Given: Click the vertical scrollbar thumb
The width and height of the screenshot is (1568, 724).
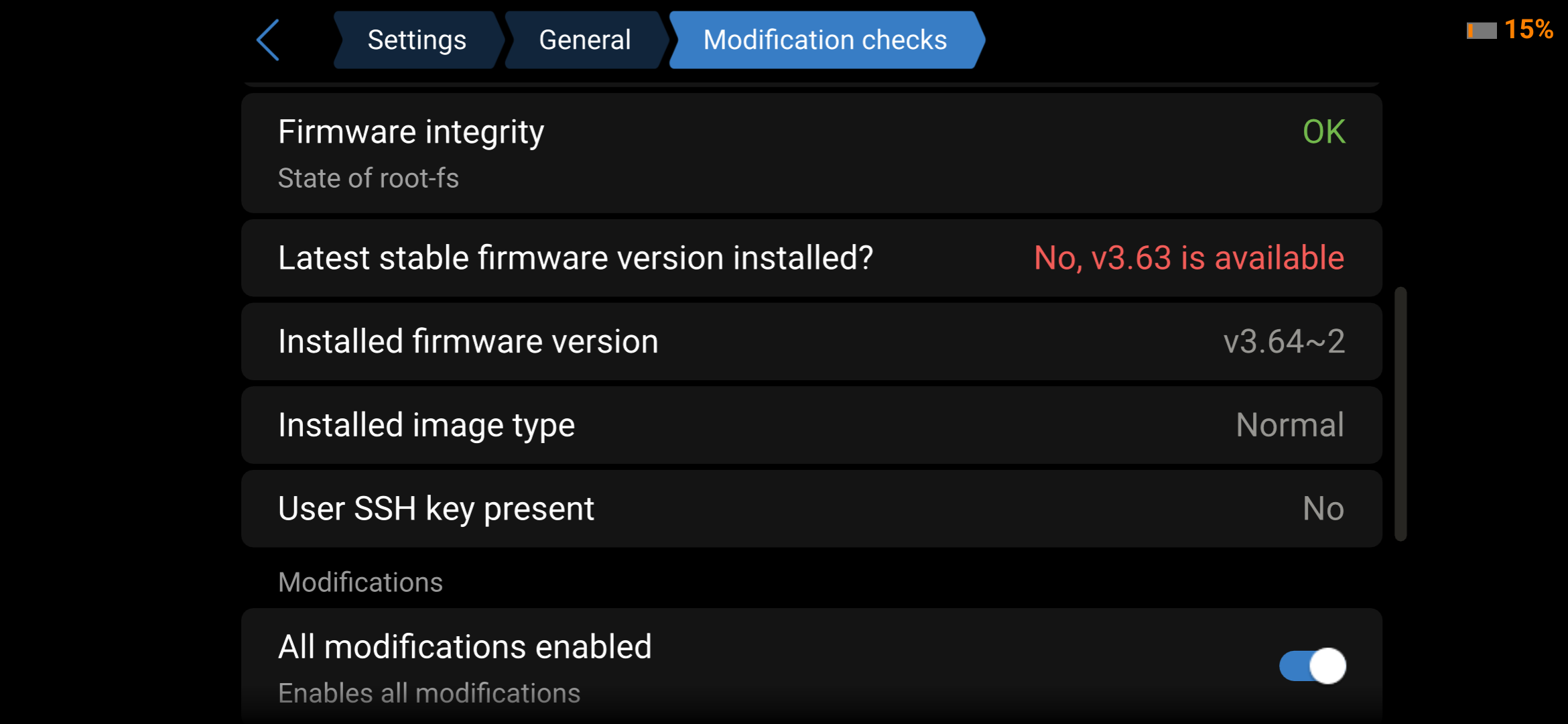Looking at the screenshot, I should point(1400,414).
